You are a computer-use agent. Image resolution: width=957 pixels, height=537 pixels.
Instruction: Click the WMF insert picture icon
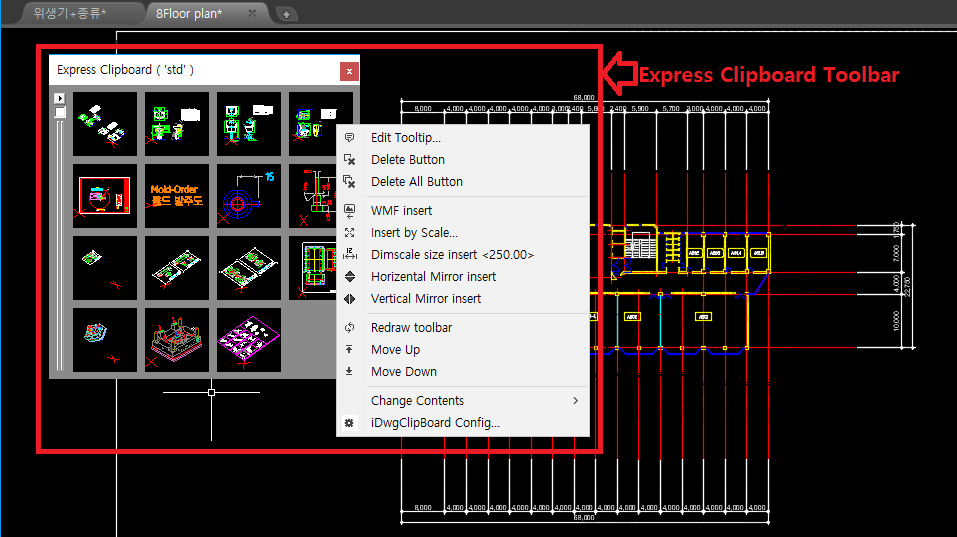[x=349, y=211]
